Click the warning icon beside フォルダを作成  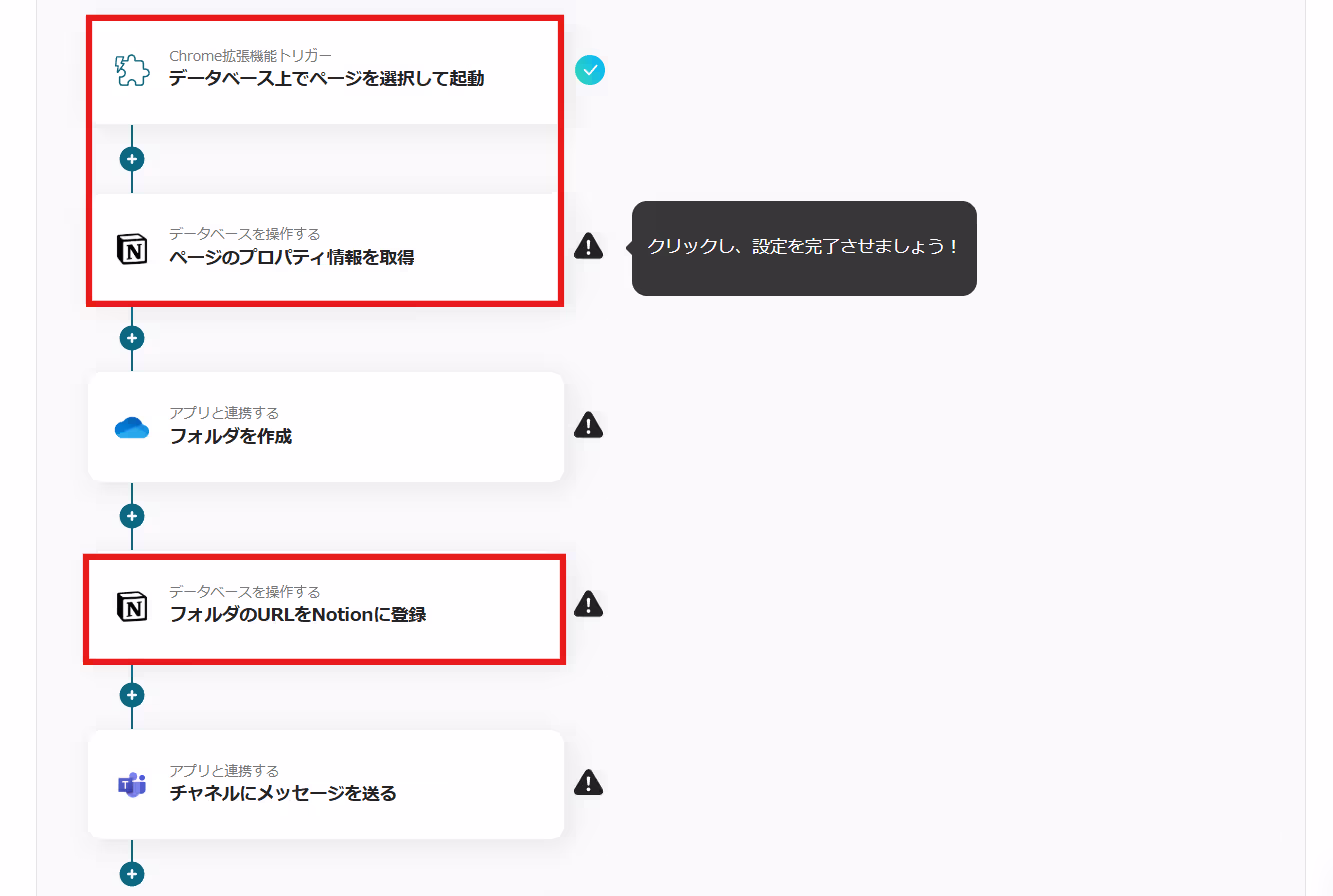click(589, 425)
